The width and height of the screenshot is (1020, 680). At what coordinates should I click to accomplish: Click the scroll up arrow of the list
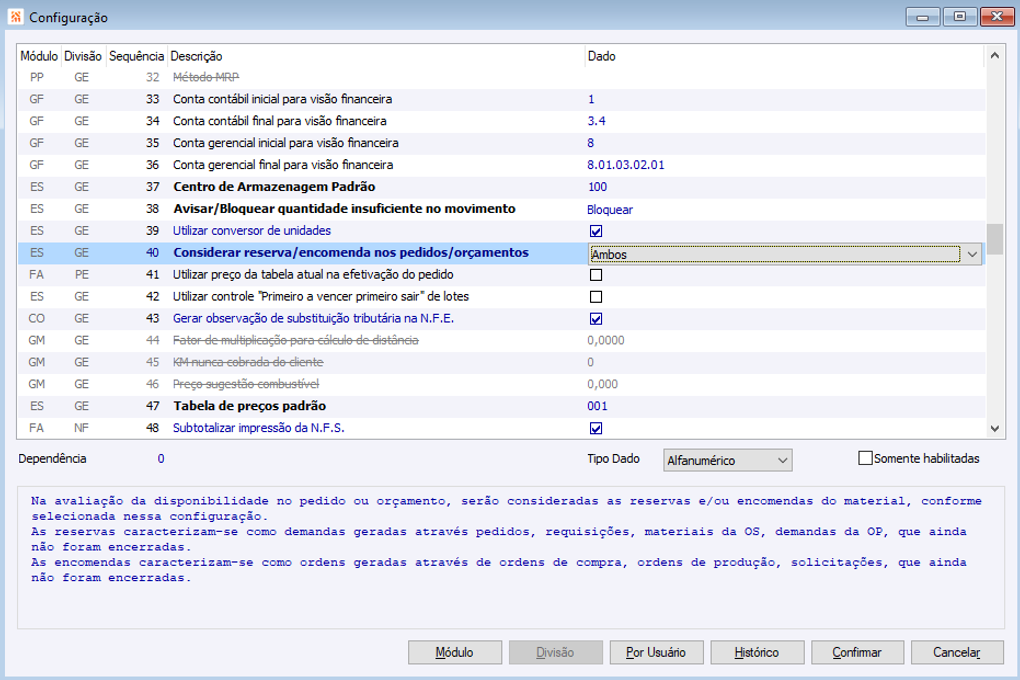995,56
